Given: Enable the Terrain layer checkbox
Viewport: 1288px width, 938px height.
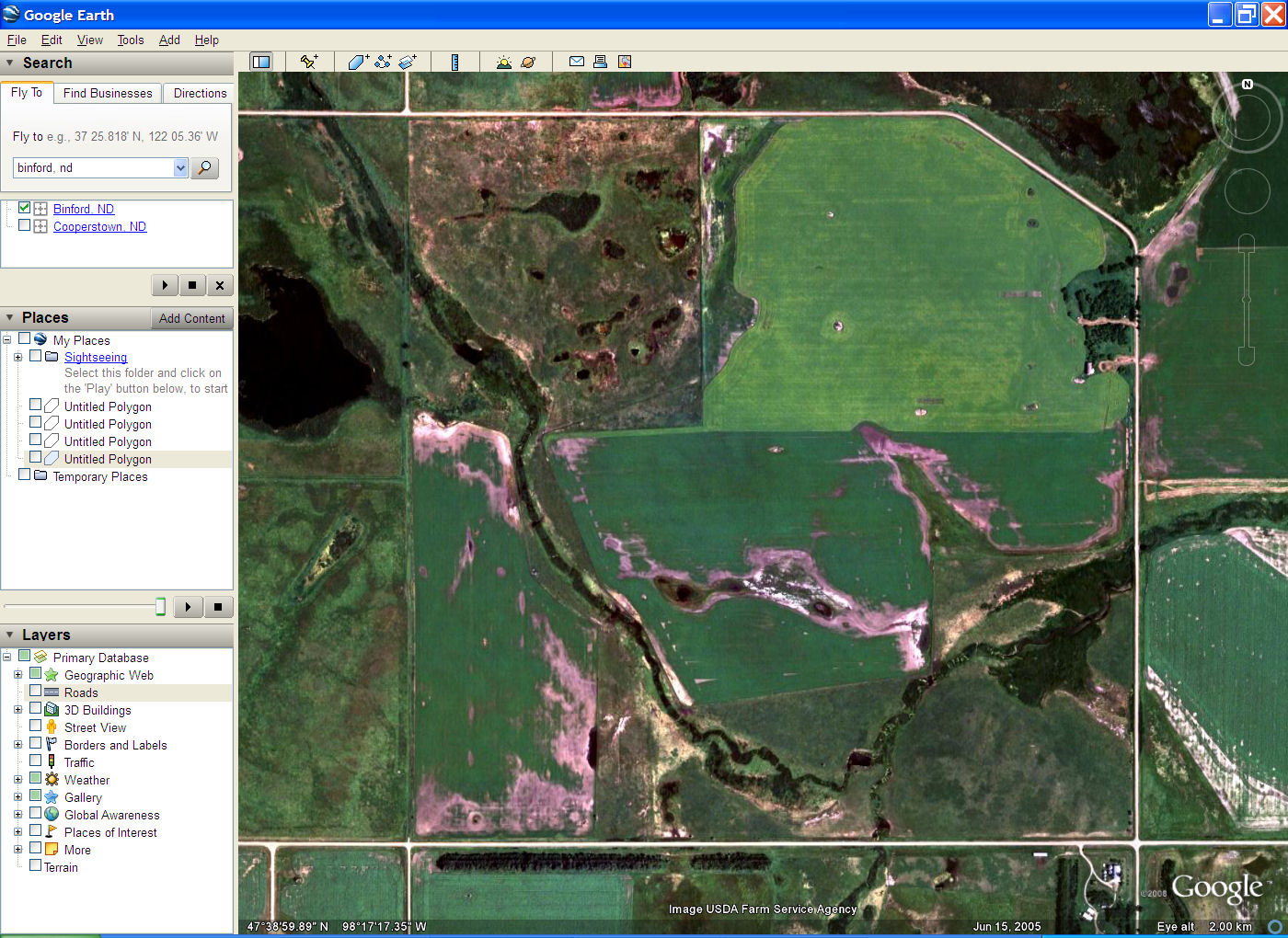Looking at the screenshot, I should [x=35, y=865].
